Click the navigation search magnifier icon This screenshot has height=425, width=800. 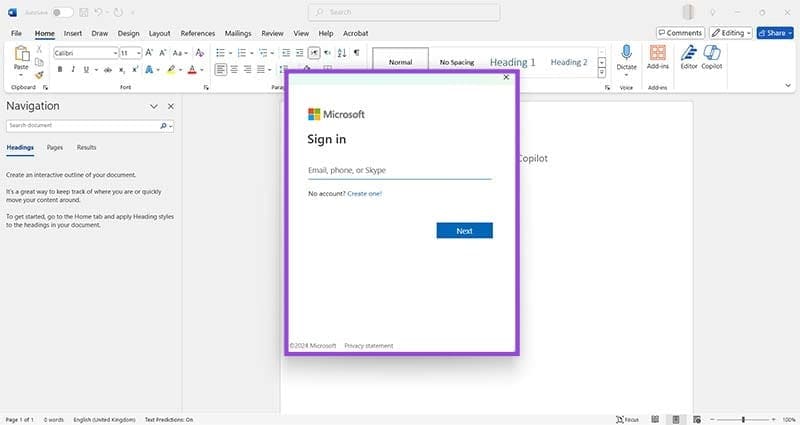coord(163,126)
